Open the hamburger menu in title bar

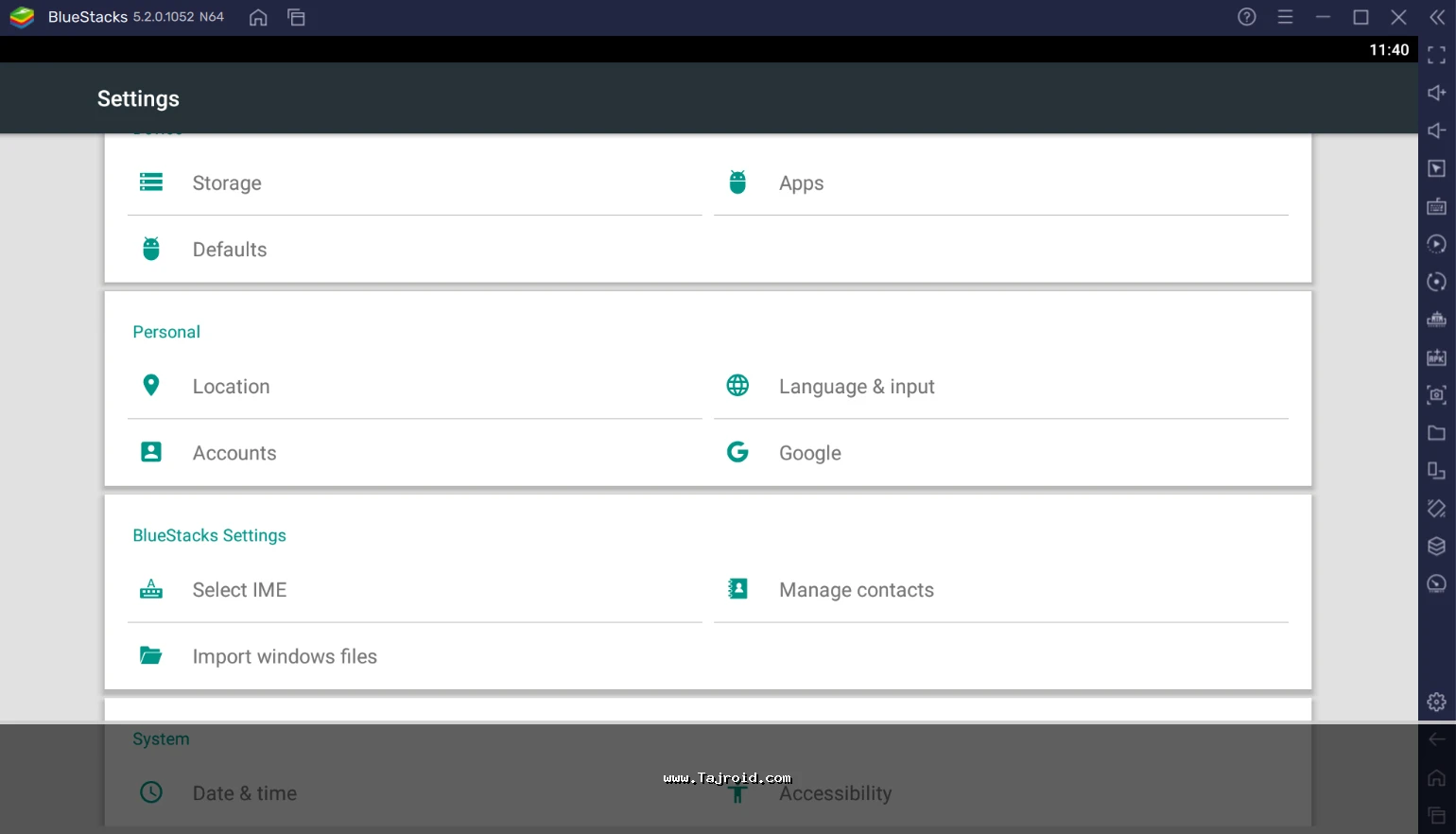tap(1285, 17)
